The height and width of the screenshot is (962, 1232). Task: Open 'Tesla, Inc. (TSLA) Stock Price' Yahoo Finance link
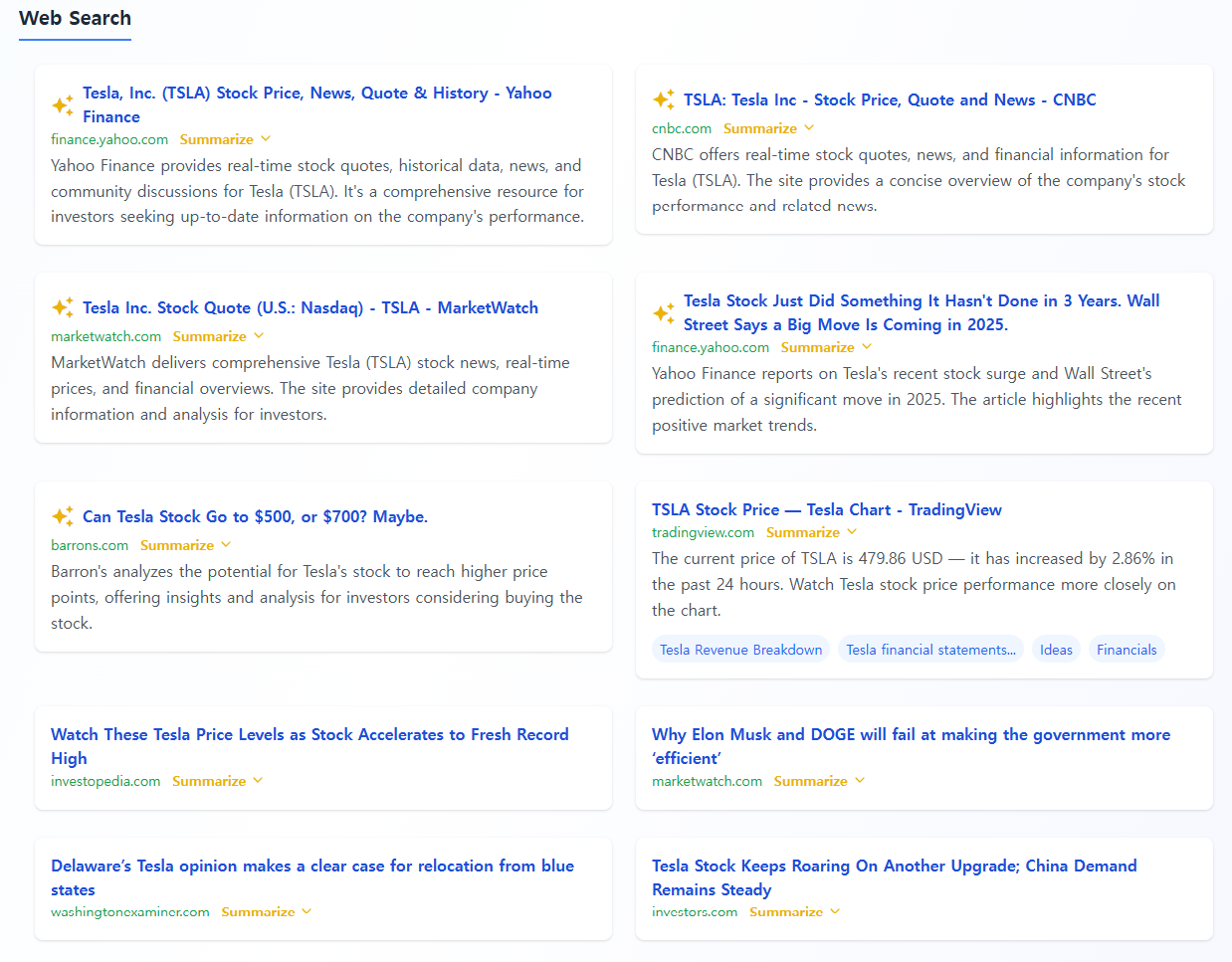point(317,104)
